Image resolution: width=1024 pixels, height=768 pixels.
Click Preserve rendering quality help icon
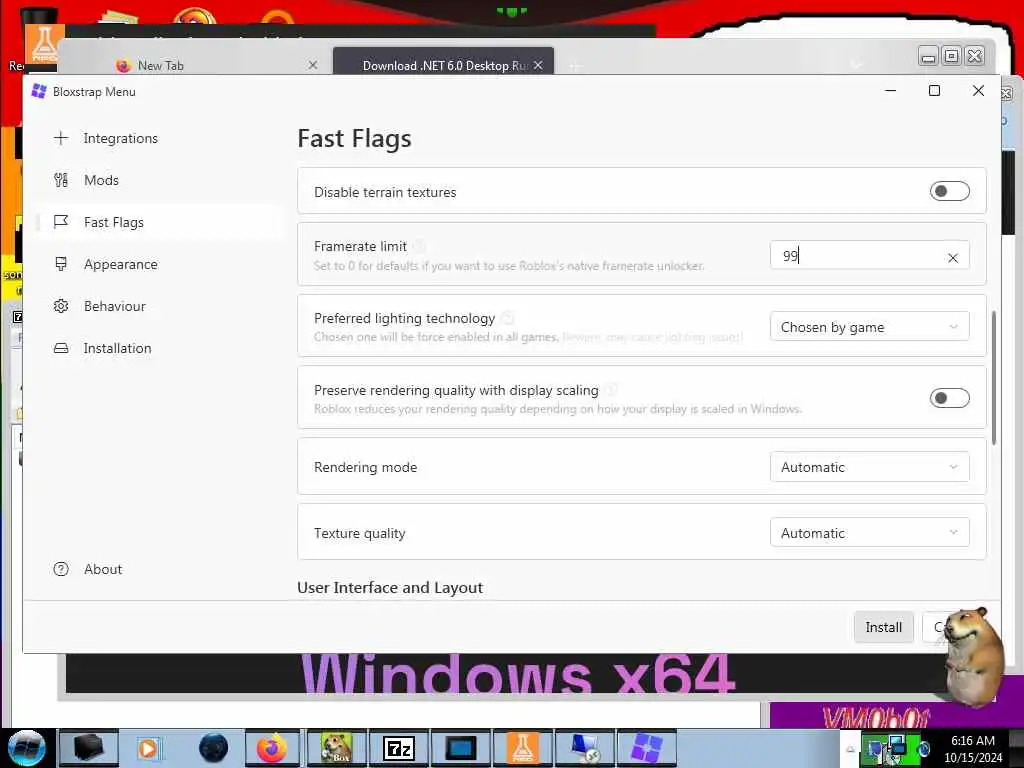pos(611,390)
